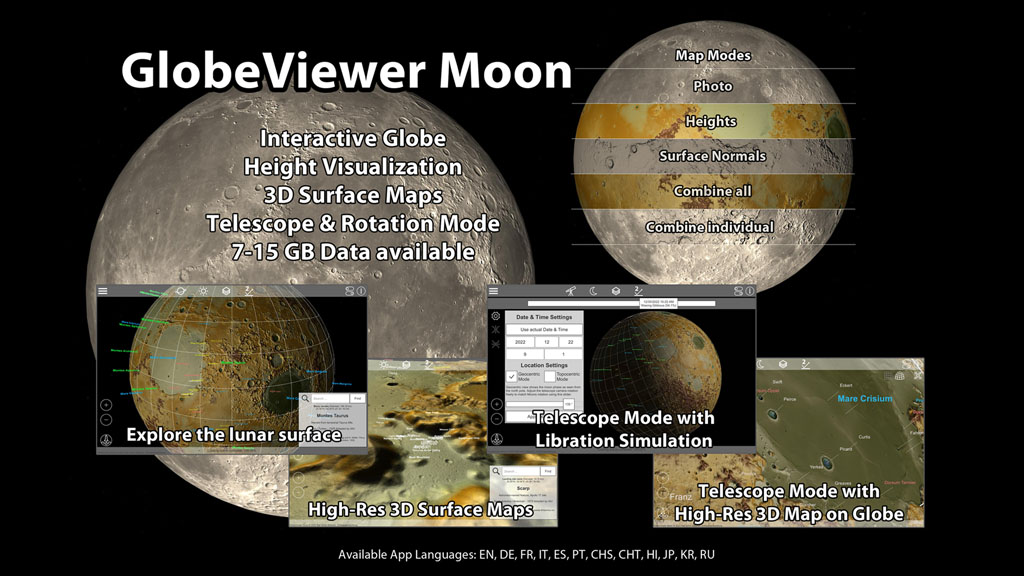Screen dimensions: 1024x576
Task: Click cube icon in 3D Surface Maps toolbar
Action: 406,364
